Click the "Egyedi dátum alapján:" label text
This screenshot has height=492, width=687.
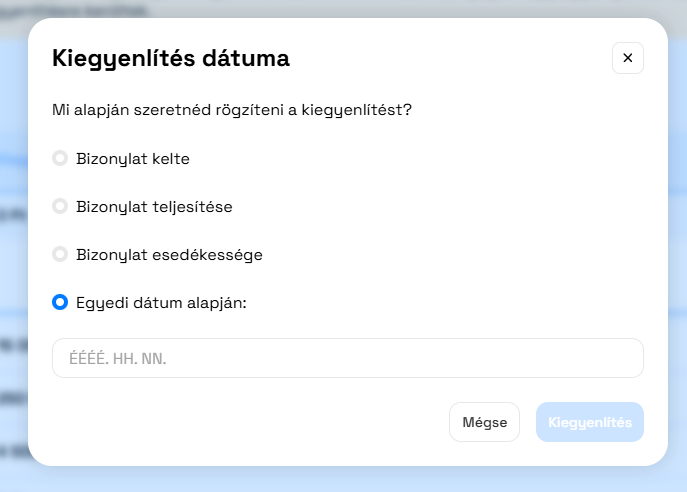(161, 302)
